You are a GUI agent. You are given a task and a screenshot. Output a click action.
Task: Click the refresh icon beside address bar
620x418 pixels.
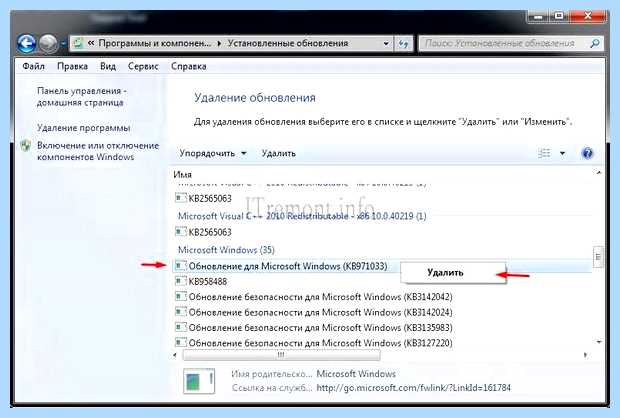click(x=403, y=44)
